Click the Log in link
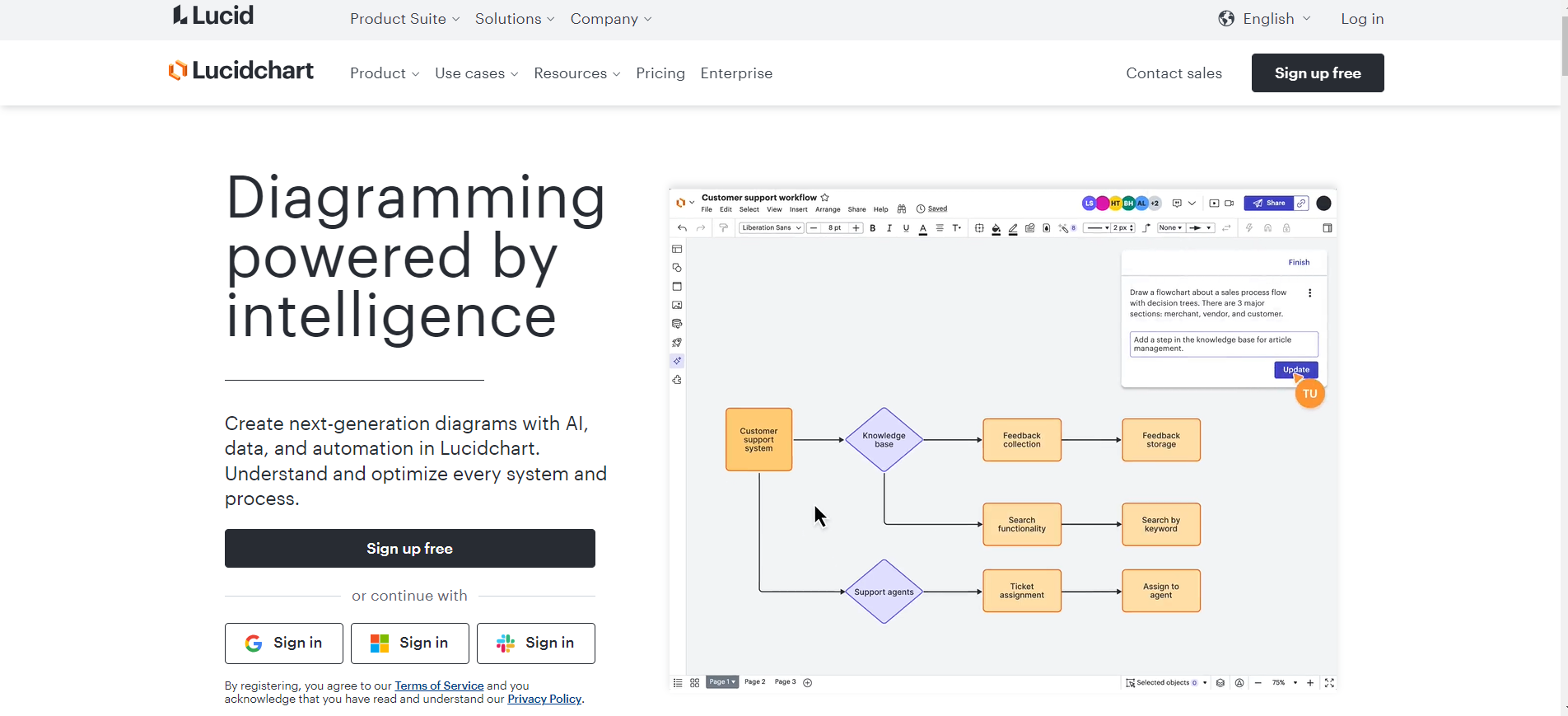 (1362, 19)
